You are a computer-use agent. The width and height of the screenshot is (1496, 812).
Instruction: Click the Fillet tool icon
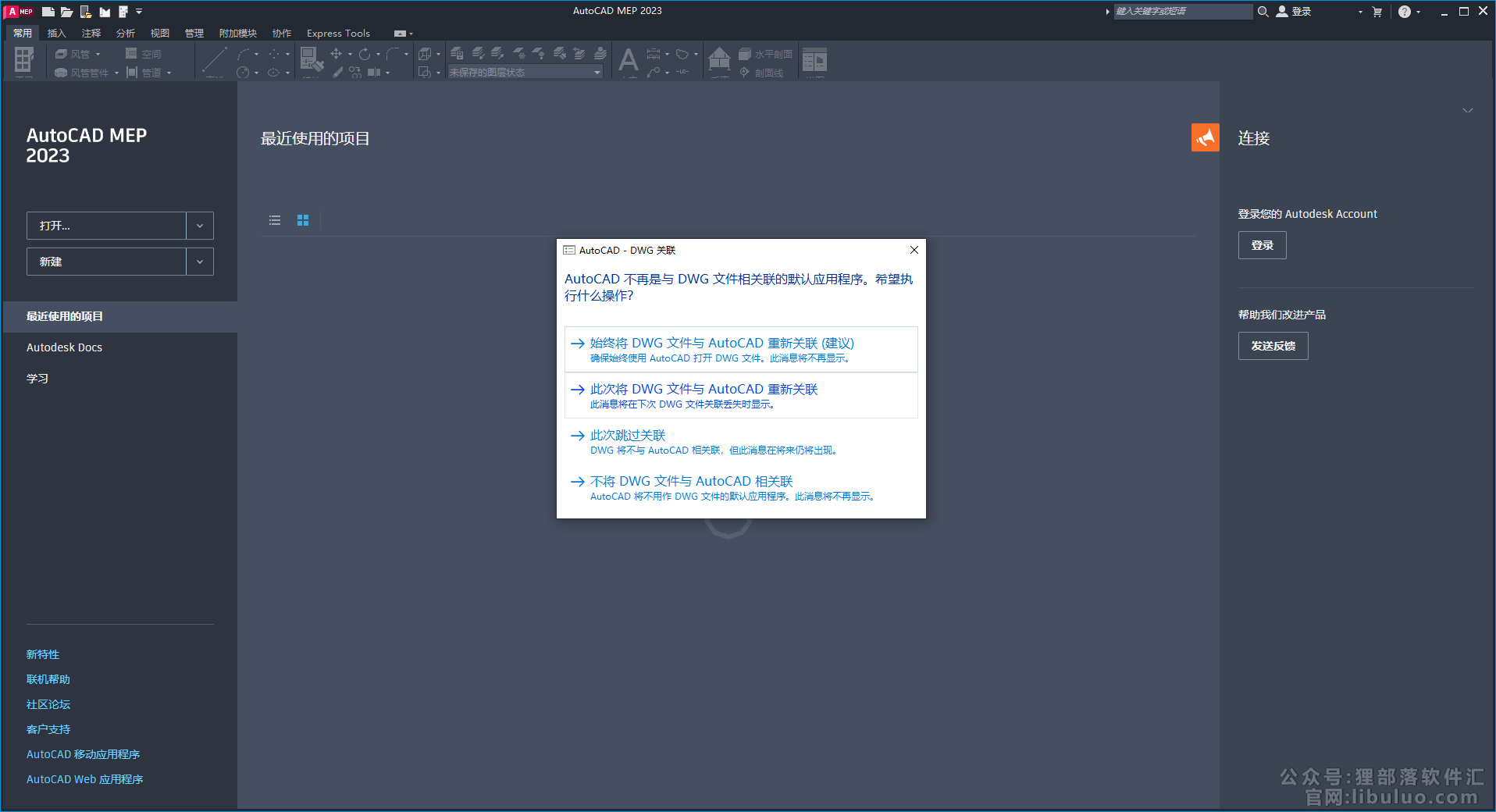tap(393, 54)
